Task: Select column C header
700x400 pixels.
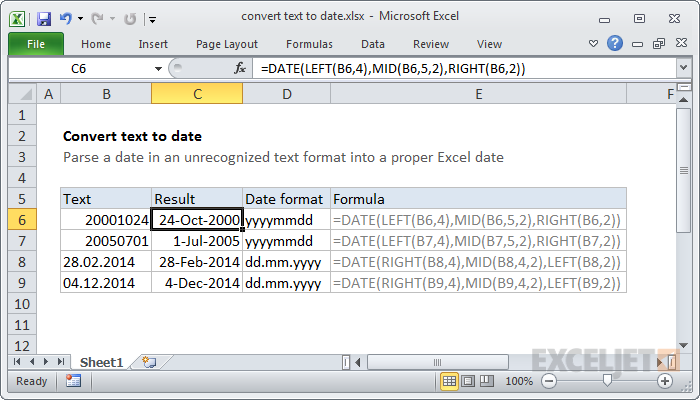Action: [197, 94]
